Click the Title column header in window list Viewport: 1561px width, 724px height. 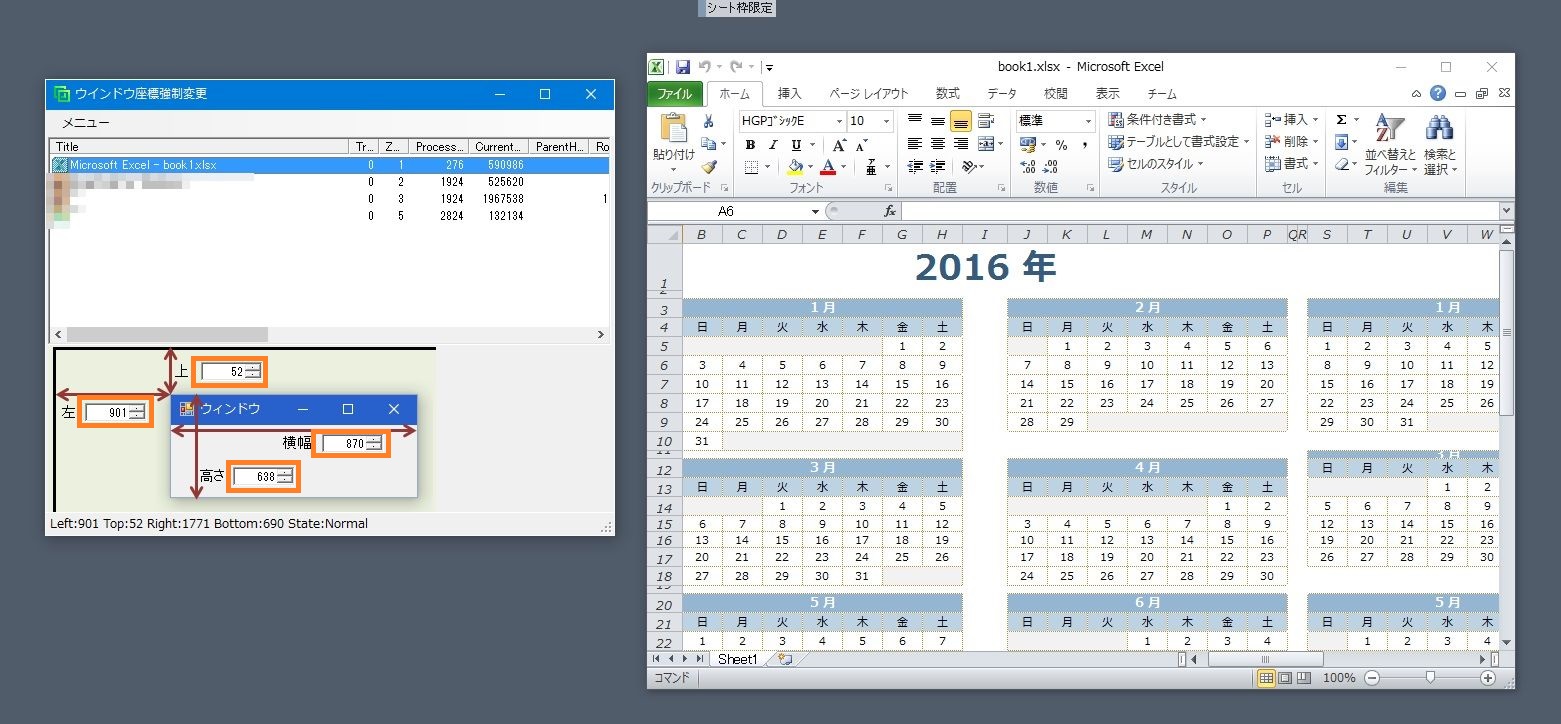pos(199,147)
